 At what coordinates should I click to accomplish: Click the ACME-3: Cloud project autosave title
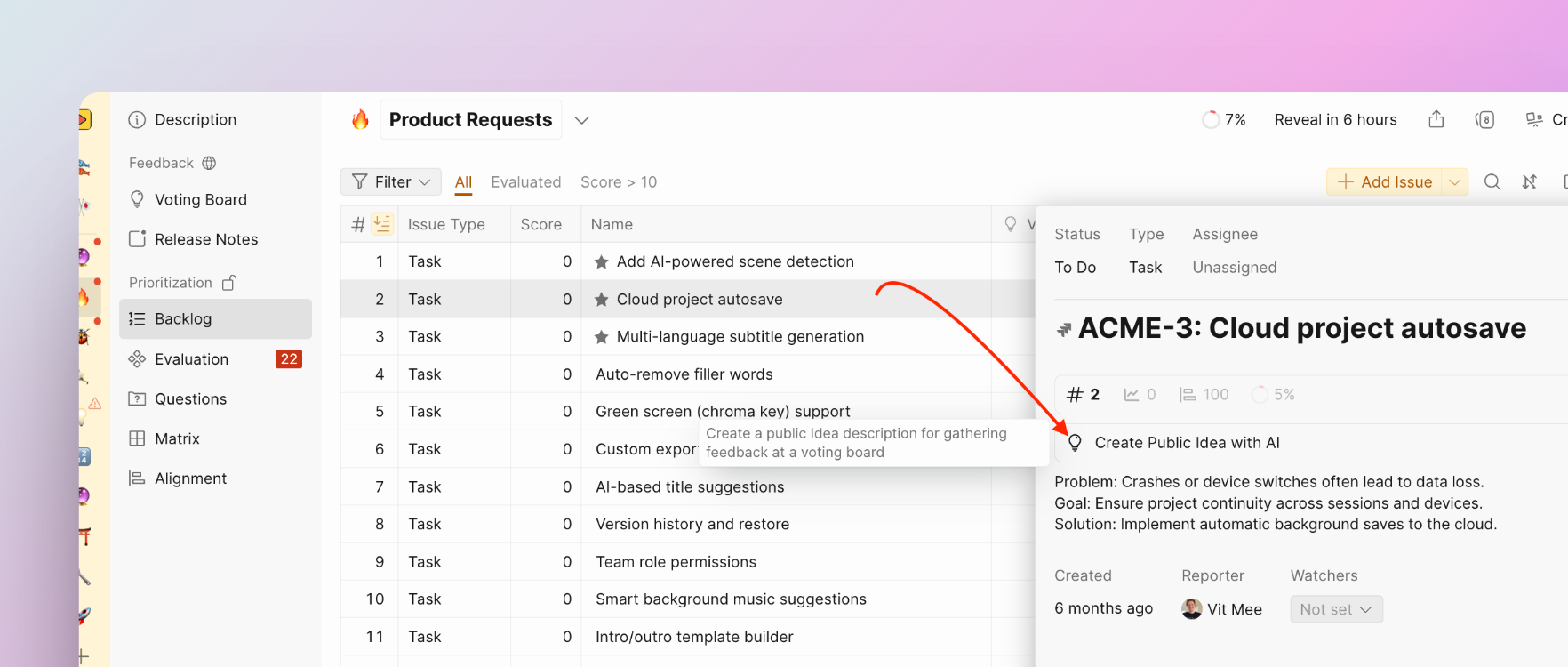pos(1302,328)
